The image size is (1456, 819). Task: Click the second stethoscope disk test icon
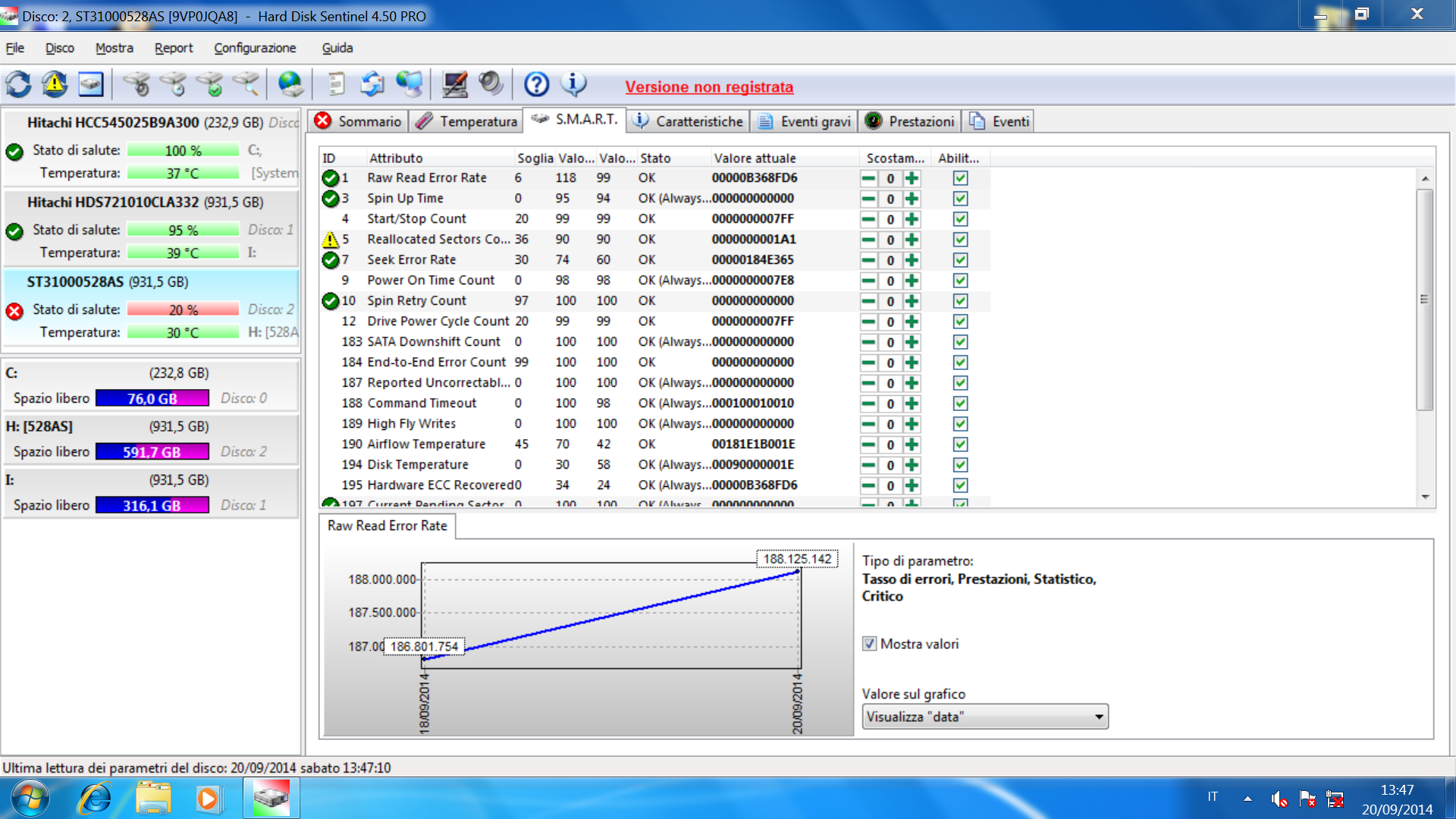[174, 84]
